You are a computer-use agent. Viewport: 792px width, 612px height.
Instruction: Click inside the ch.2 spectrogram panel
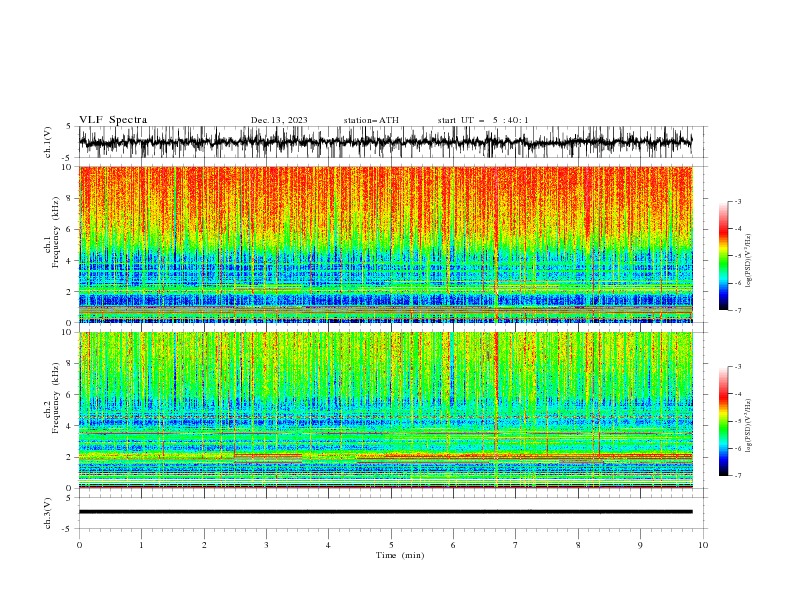pos(385,410)
